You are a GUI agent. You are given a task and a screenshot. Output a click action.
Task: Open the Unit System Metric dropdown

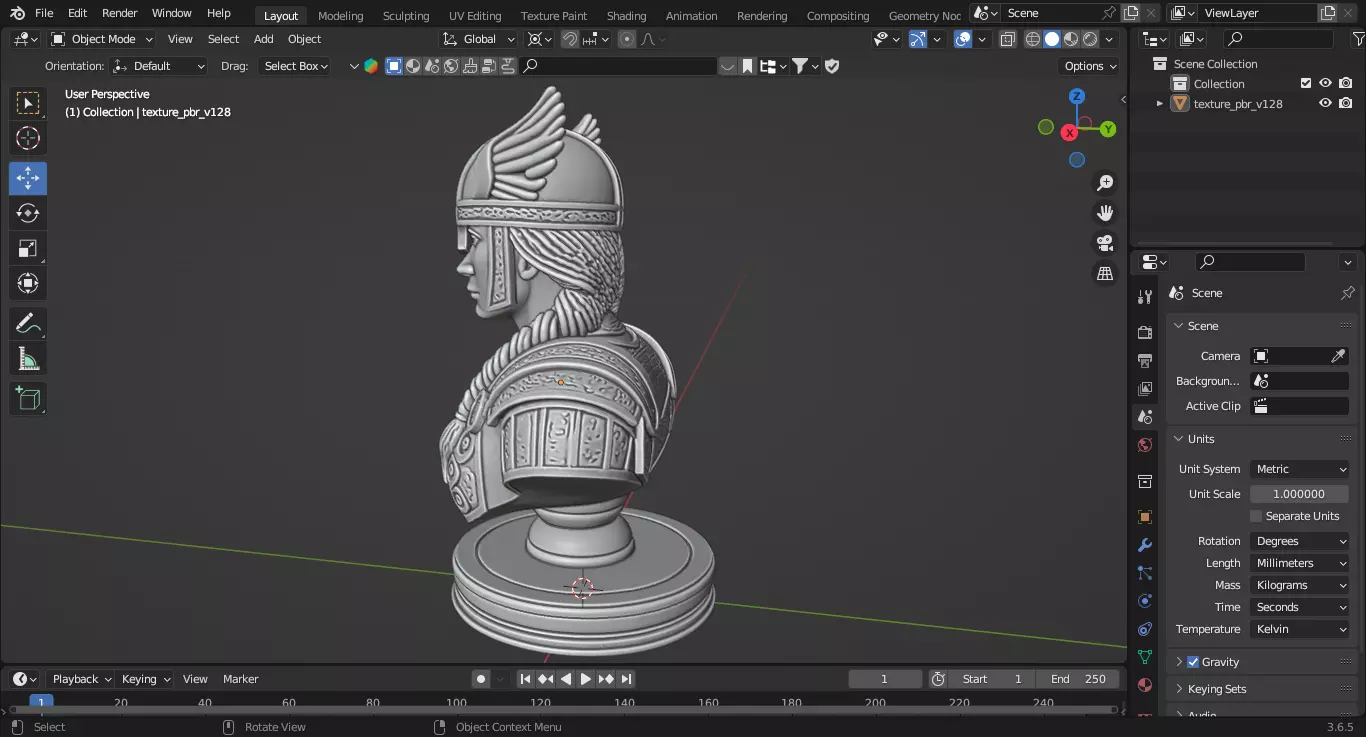[x=1299, y=469]
